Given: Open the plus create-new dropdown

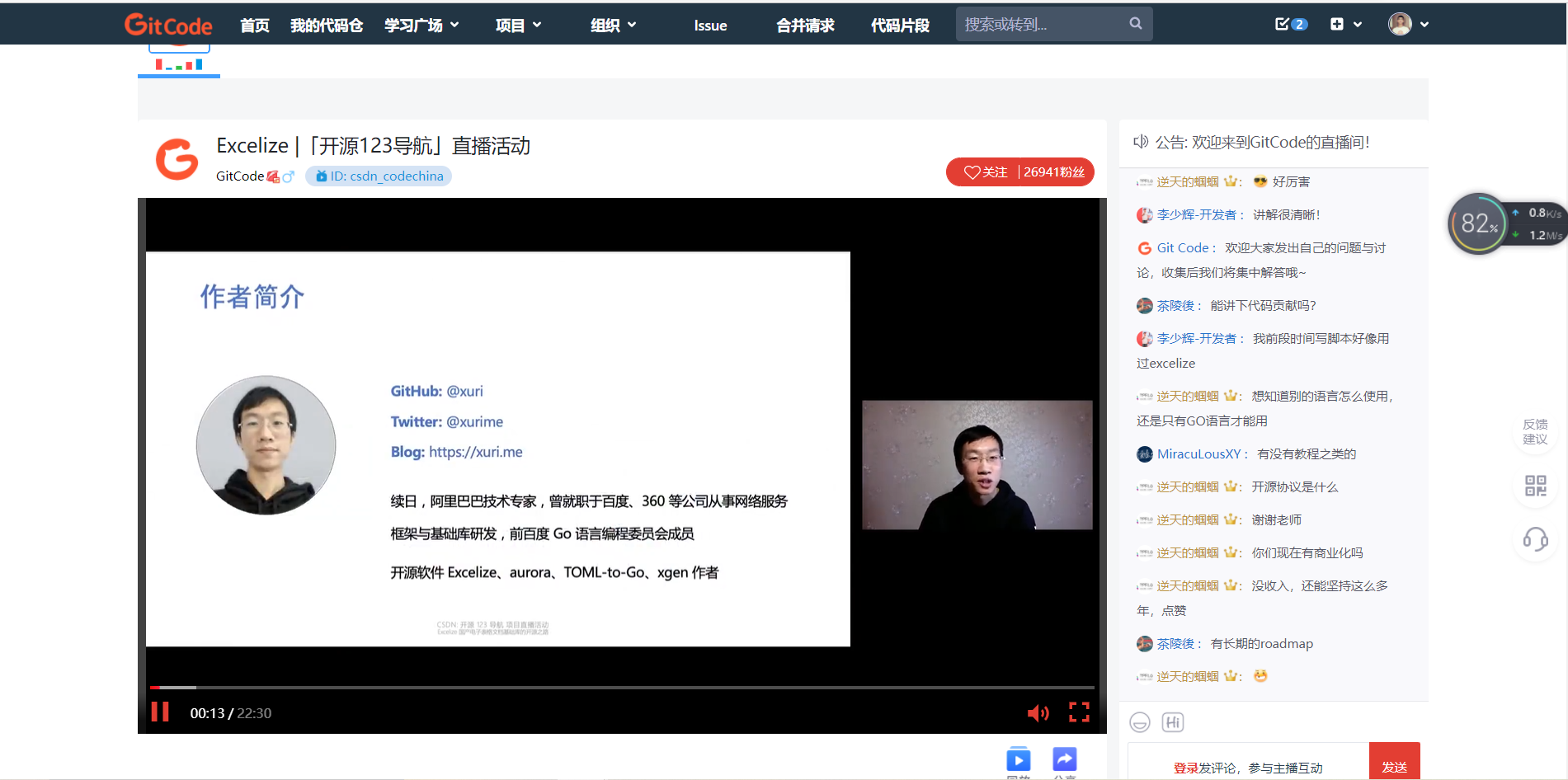Looking at the screenshot, I should tap(1346, 25).
